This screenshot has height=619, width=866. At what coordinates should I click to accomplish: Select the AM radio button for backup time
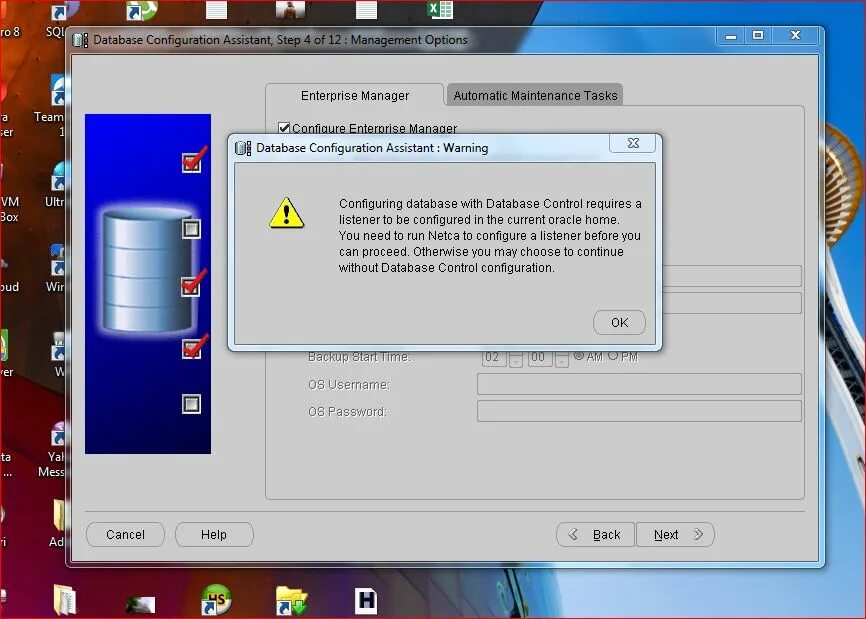(x=581, y=357)
